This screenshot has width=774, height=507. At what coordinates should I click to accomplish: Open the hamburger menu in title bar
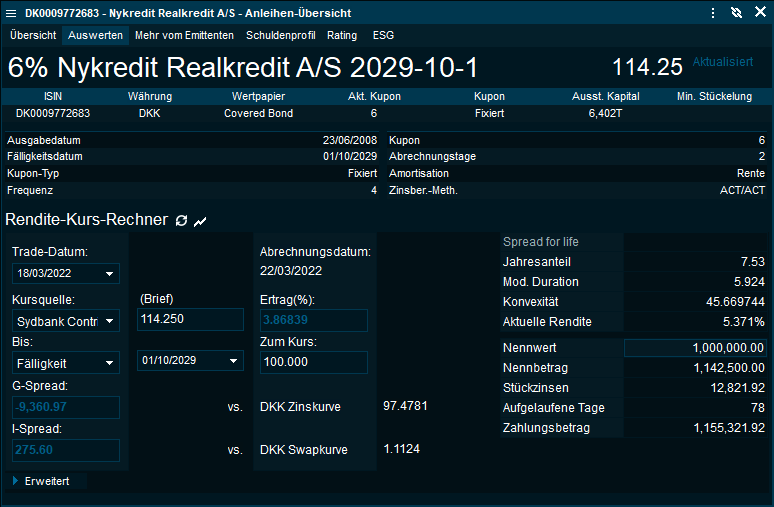click(712, 12)
